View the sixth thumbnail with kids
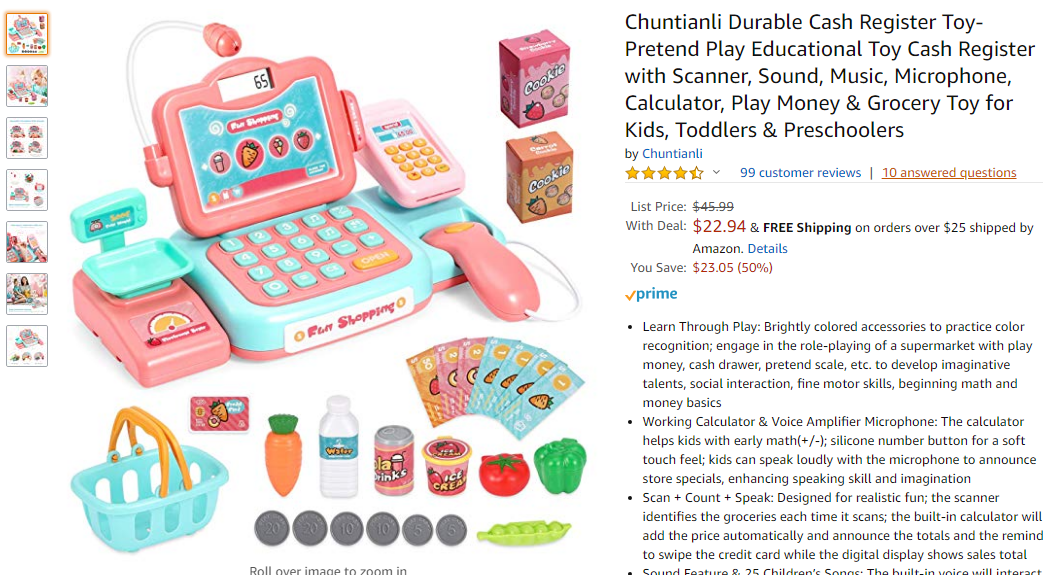 tap(27, 293)
